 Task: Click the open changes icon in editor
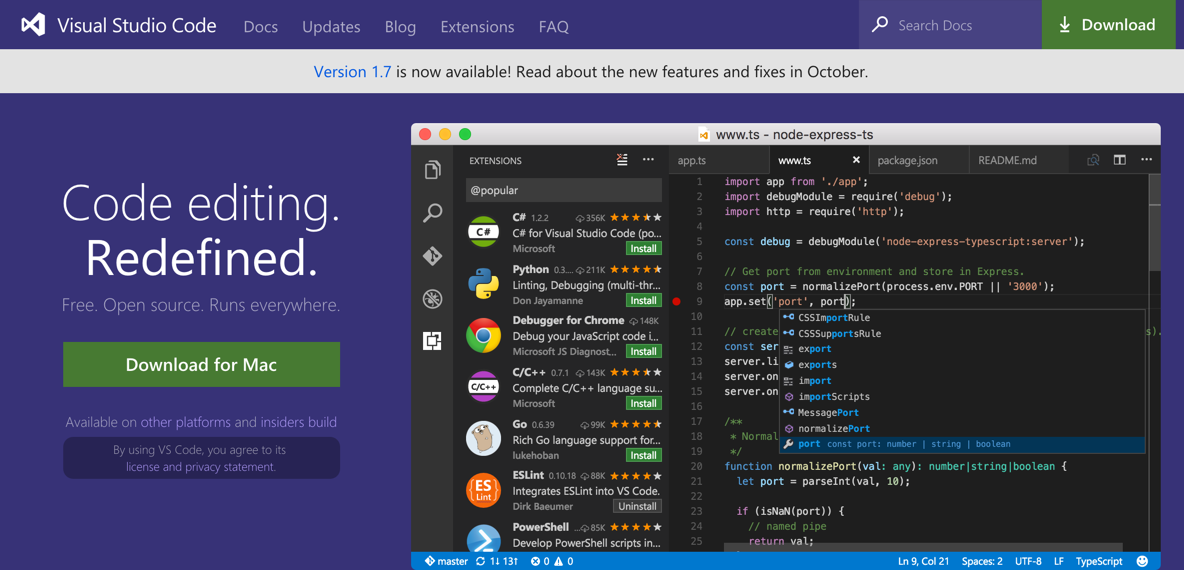pyautogui.click(x=1093, y=160)
